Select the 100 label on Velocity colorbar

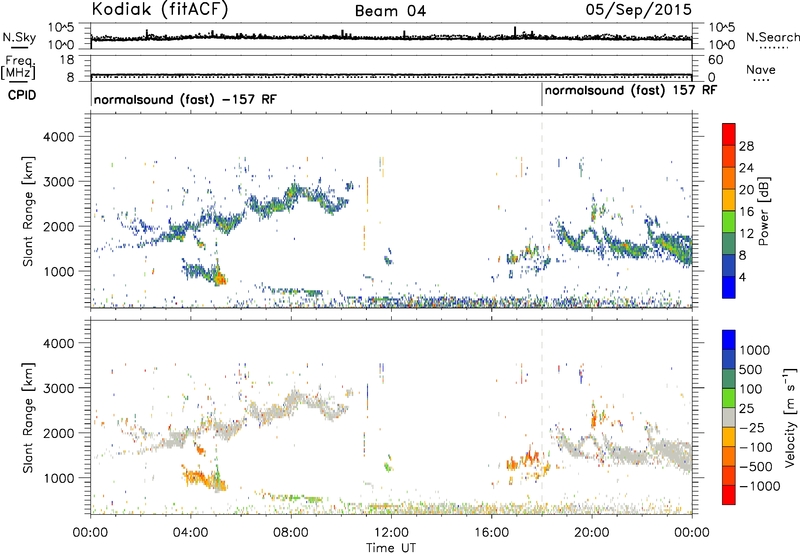(x=751, y=389)
